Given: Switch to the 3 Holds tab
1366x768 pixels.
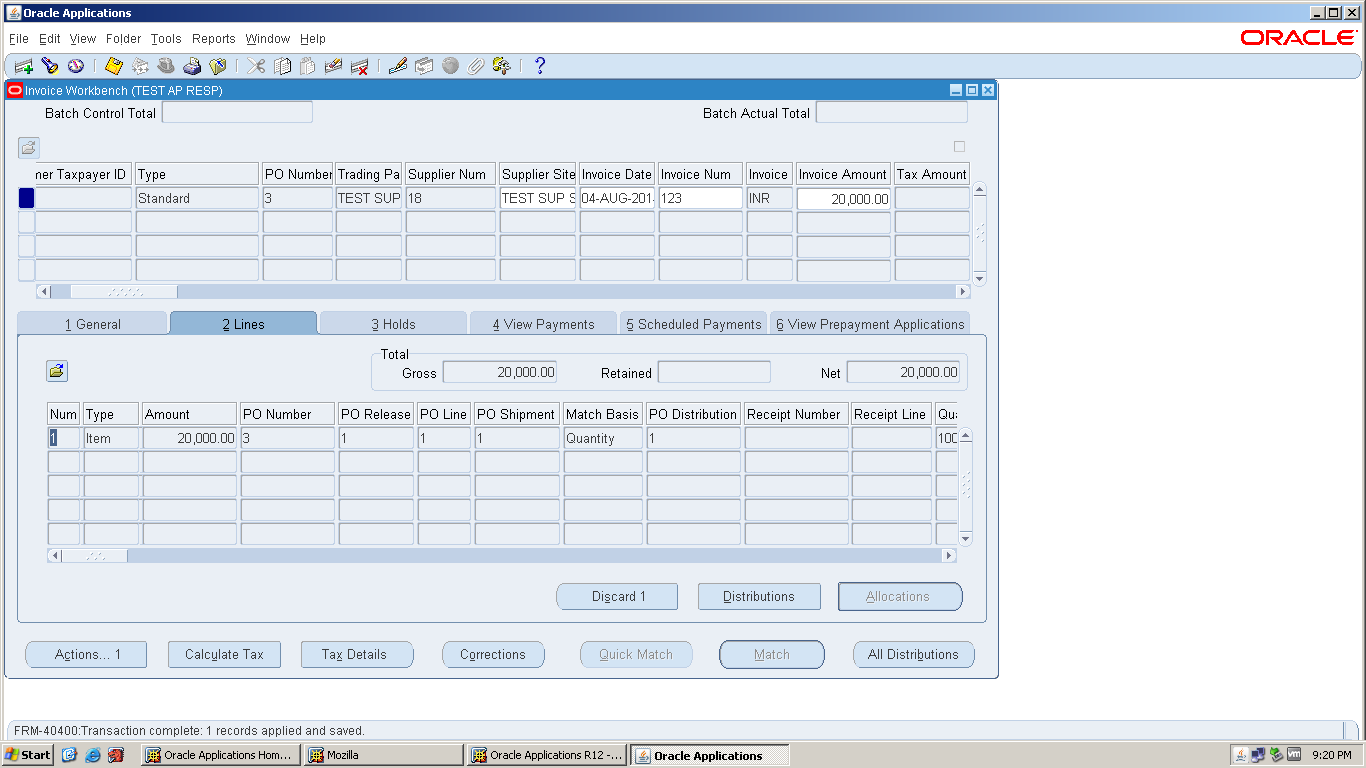Looking at the screenshot, I should tap(393, 324).
